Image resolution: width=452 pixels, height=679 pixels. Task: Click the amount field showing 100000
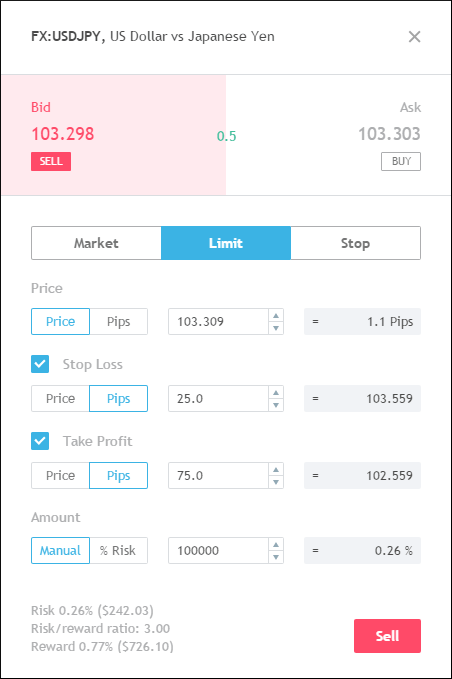(x=218, y=550)
